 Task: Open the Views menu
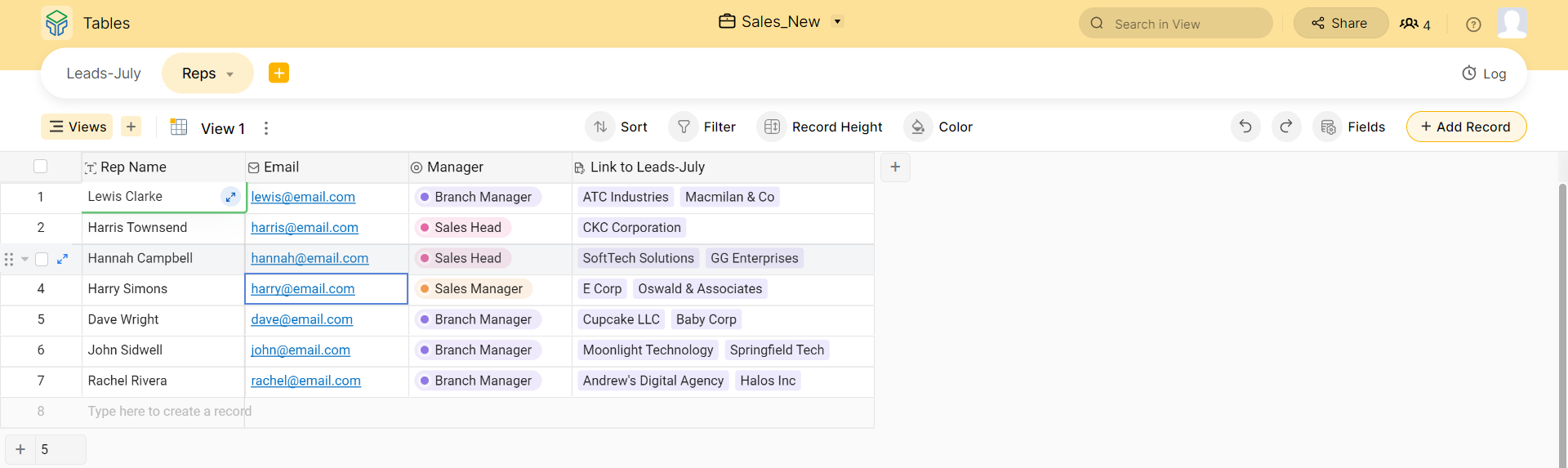(x=78, y=127)
